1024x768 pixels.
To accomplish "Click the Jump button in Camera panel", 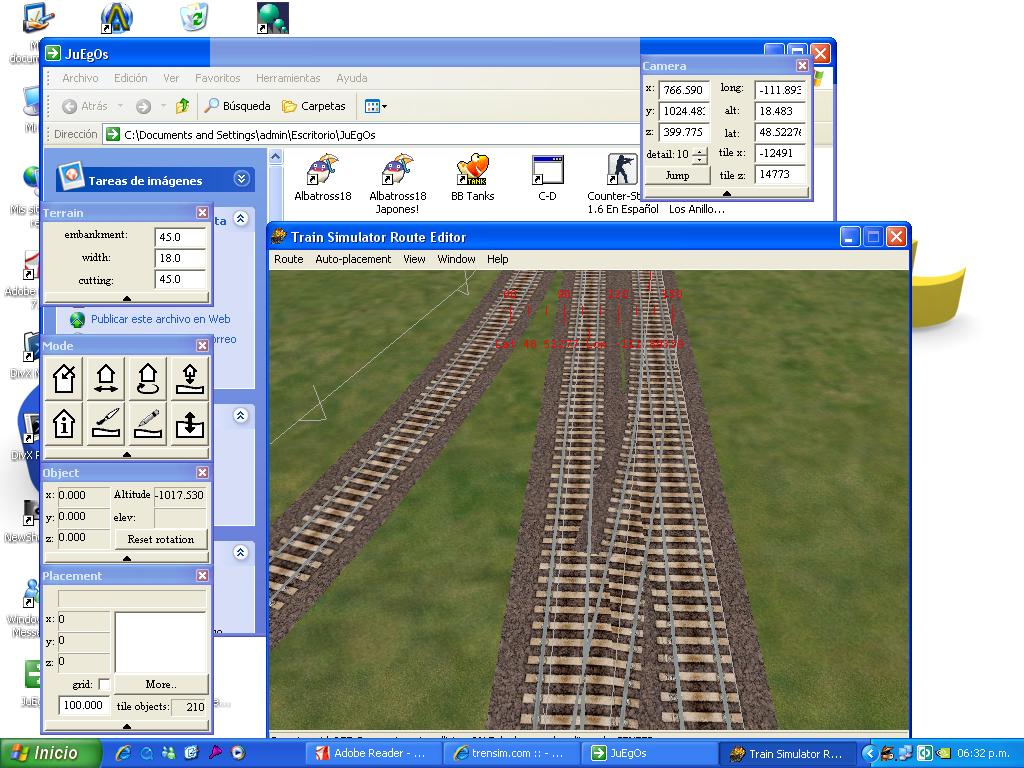I will 677,175.
